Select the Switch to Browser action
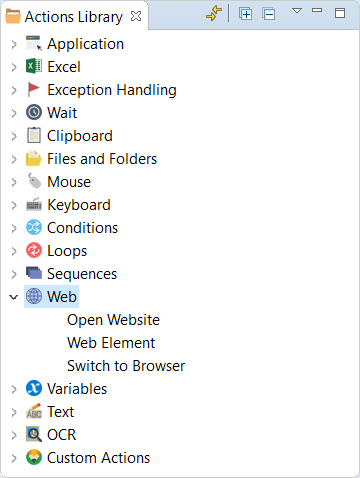 pyautogui.click(x=126, y=366)
